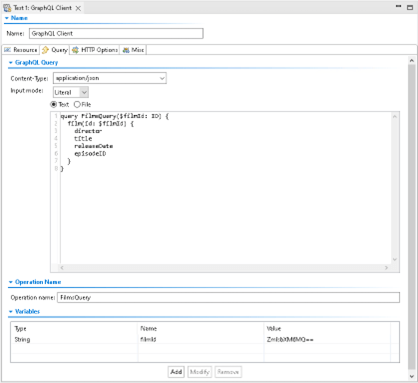The image size is (418, 383).
Task: Minimize the editor panel
Action: pos(398,6)
